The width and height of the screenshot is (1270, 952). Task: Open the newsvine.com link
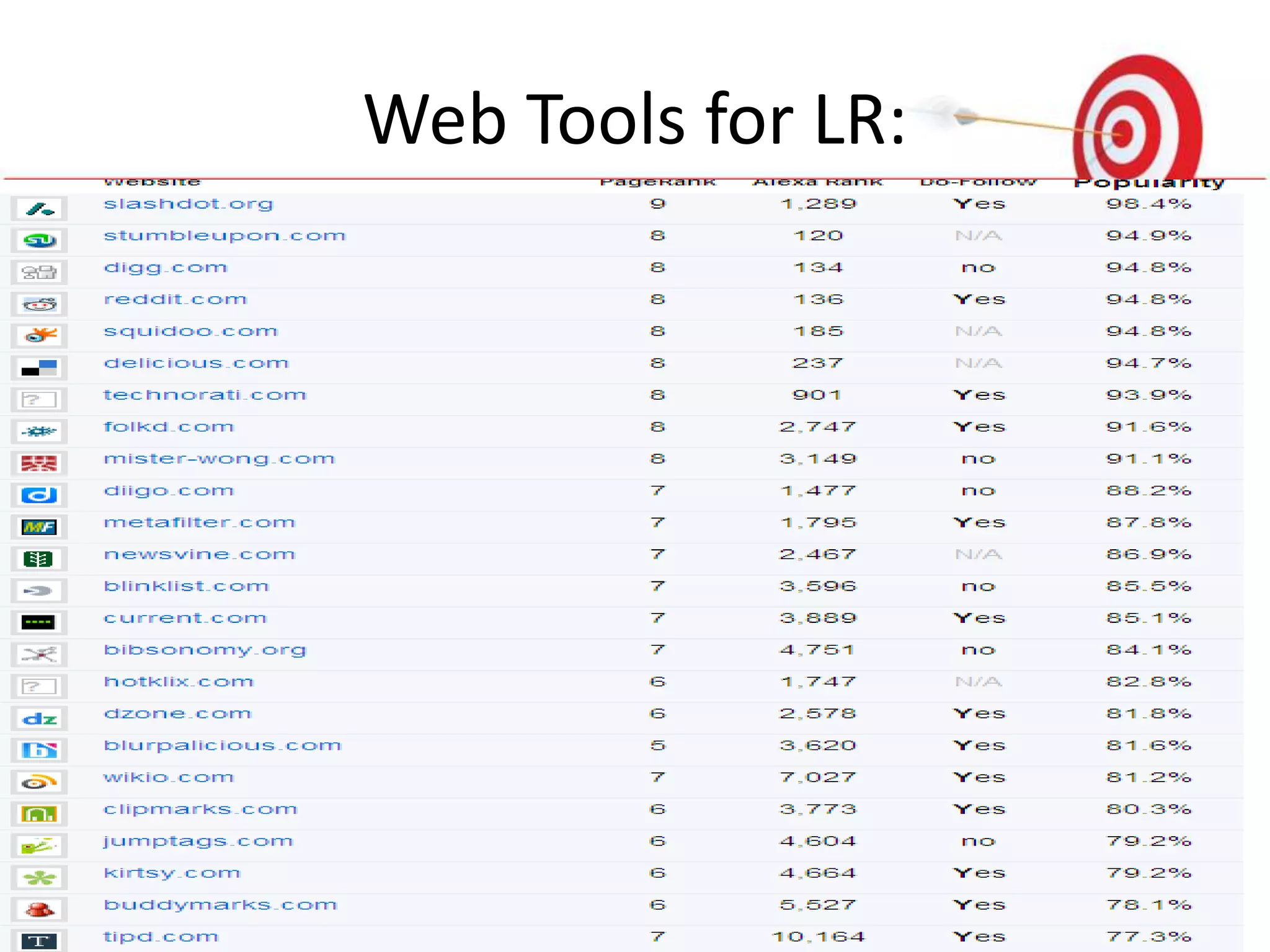(199, 554)
